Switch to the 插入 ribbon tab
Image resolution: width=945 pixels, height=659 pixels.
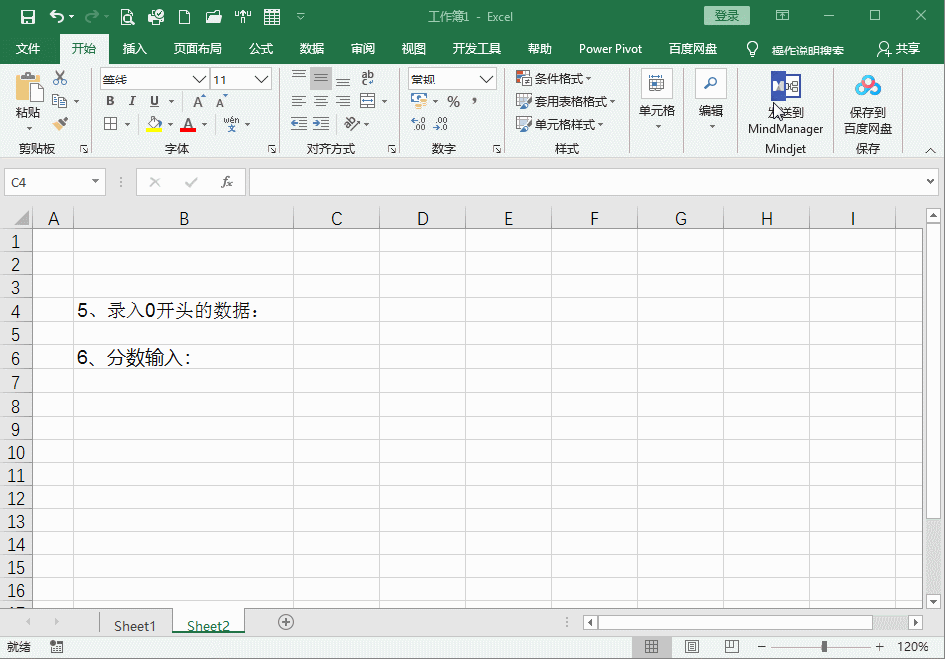[x=134, y=47]
